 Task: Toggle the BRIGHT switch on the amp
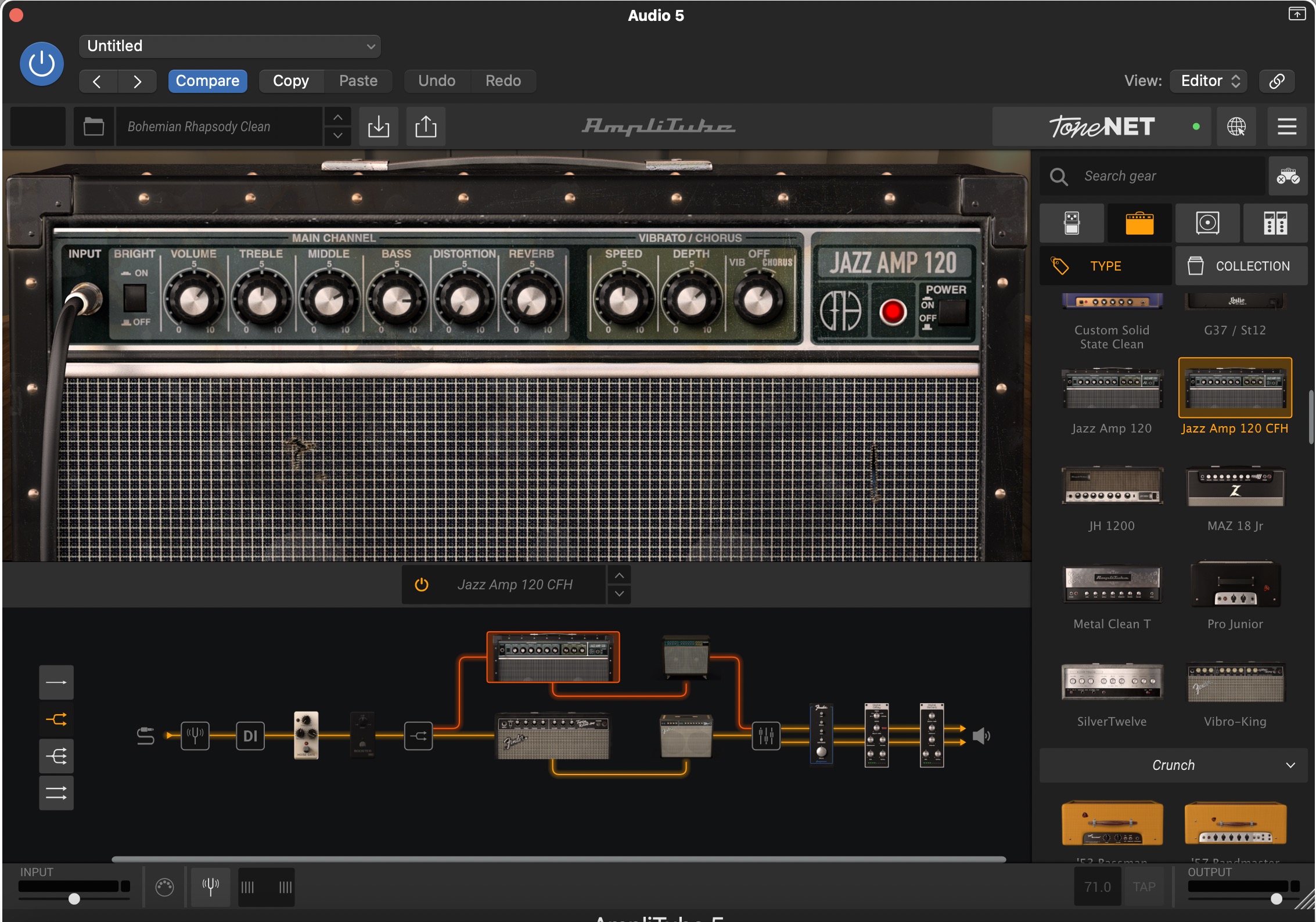click(135, 297)
